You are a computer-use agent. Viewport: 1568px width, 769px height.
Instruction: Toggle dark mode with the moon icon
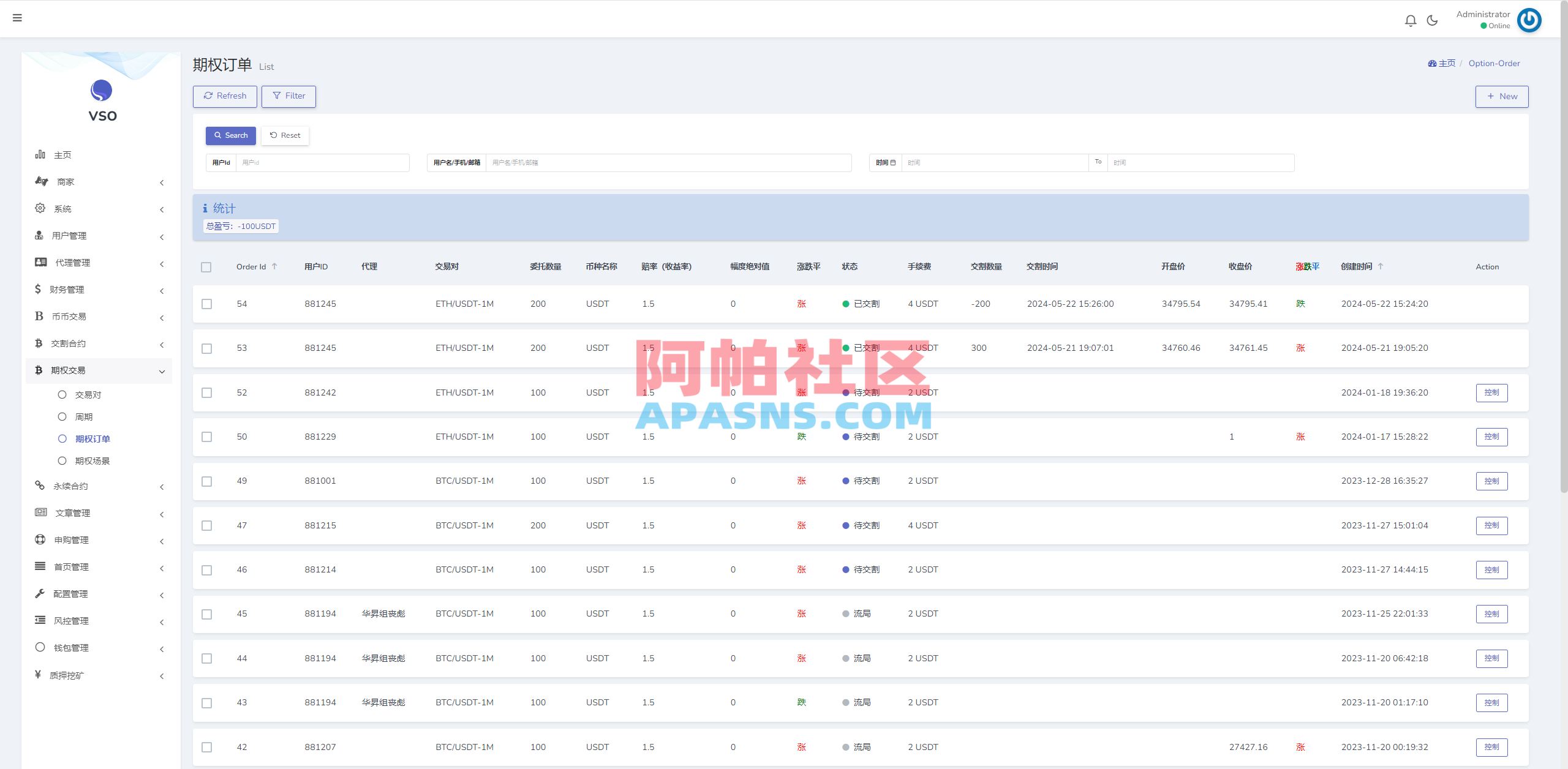1431,20
